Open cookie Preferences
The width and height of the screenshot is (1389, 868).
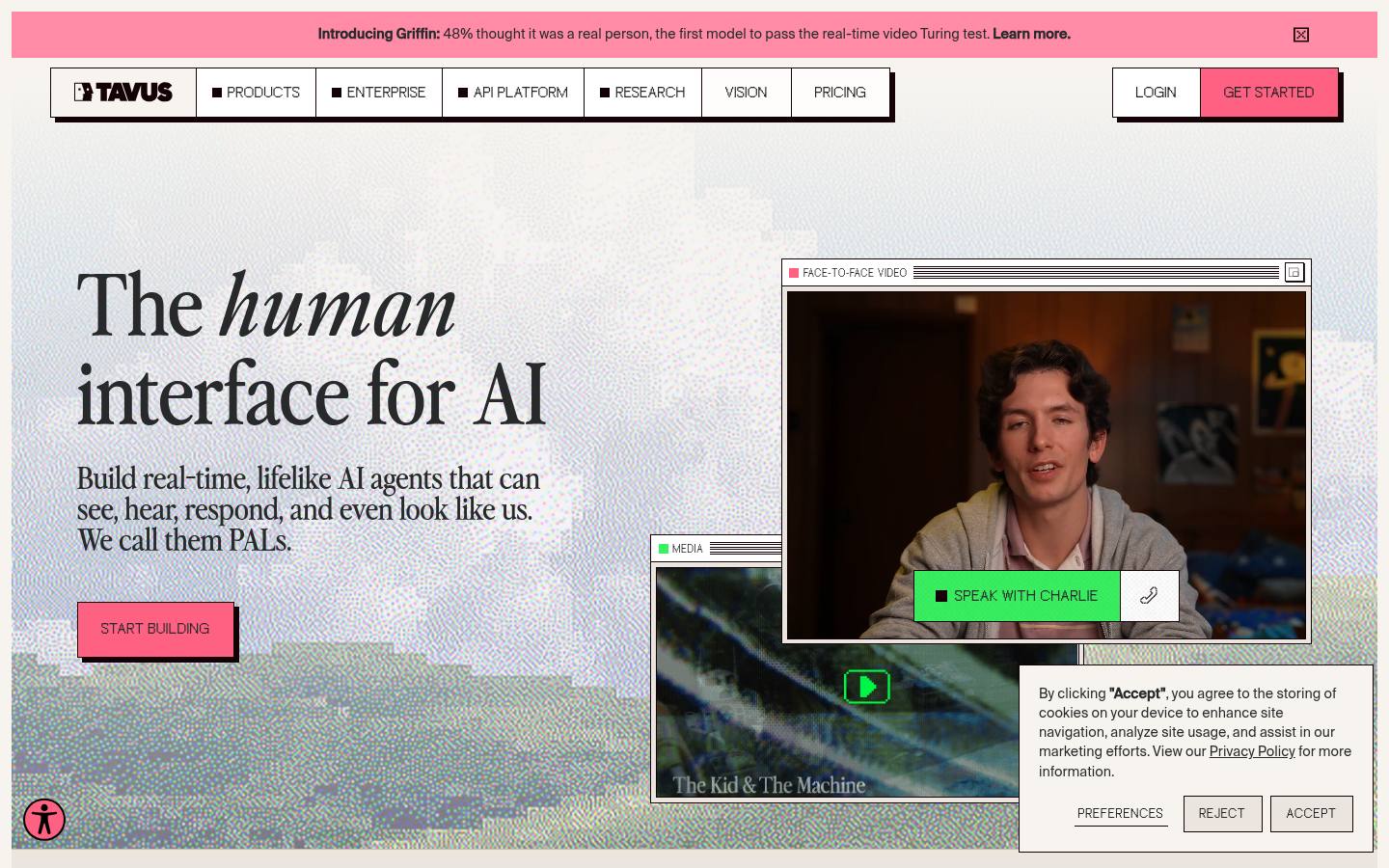[x=1120, y=814]
